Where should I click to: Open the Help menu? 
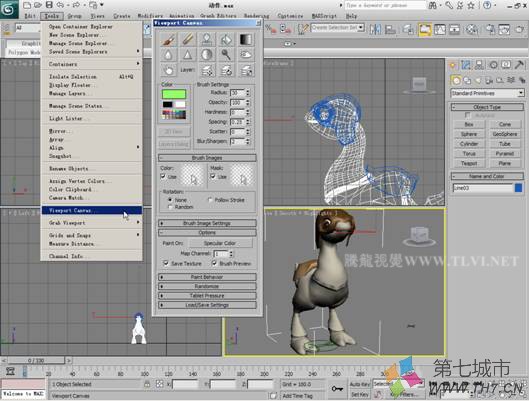pyautogui.click(x=351, y=16)
